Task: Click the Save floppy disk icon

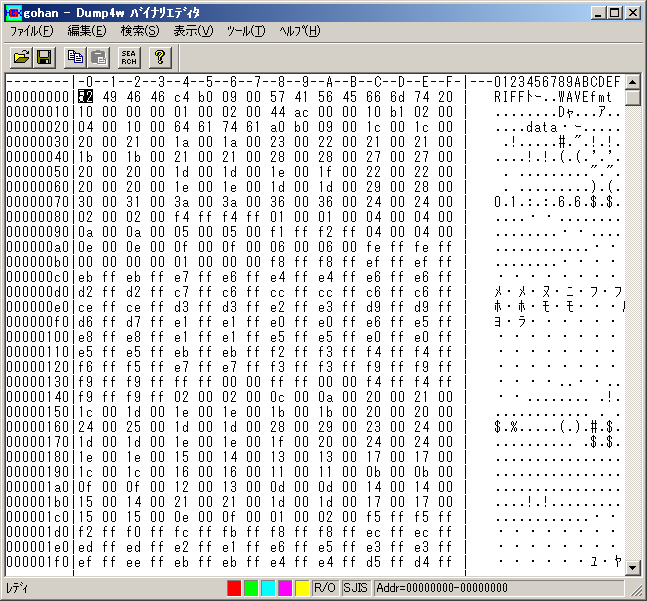Action: click(x=44, y=57)
